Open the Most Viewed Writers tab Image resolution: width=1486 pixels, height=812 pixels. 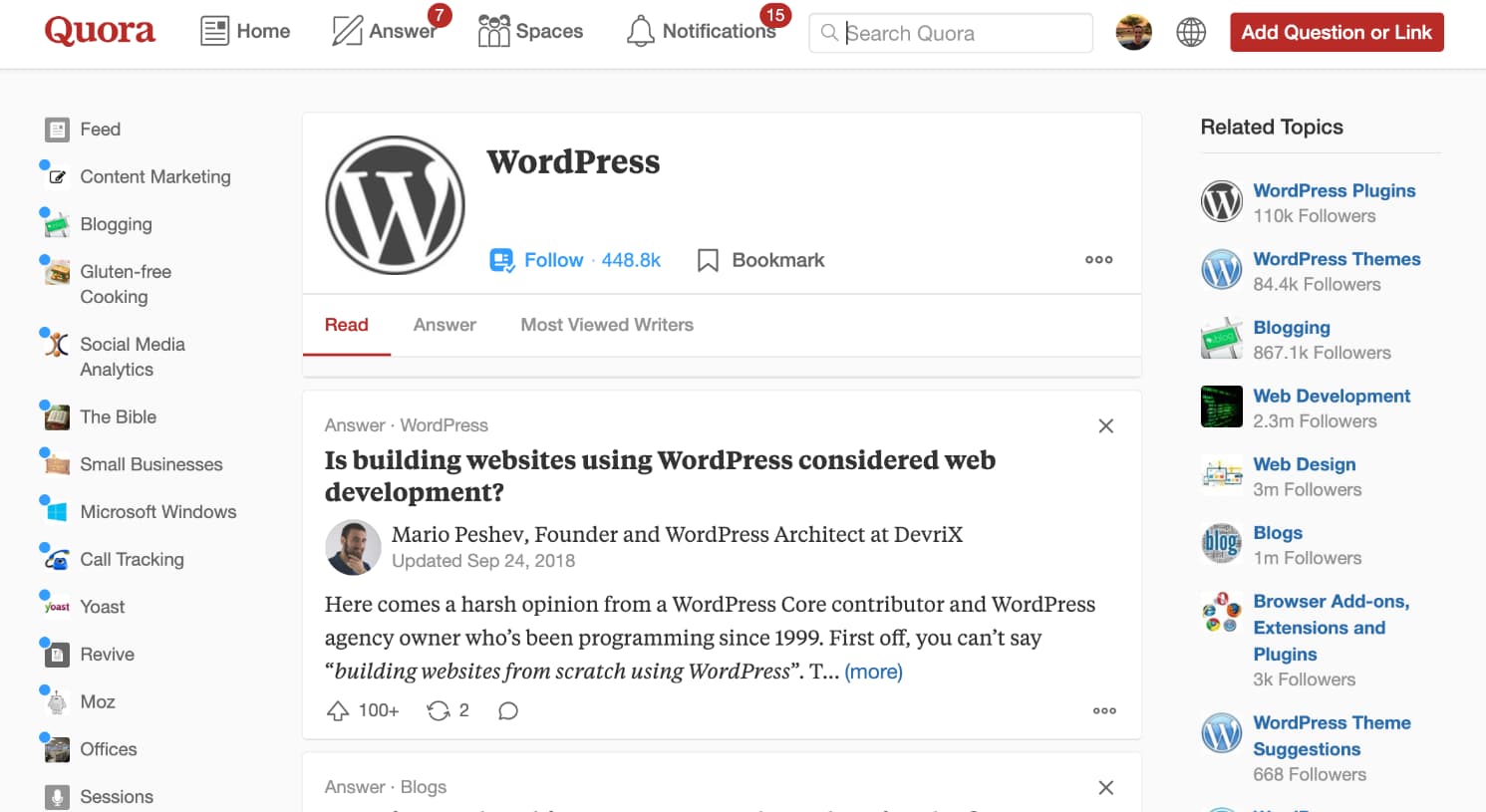tap(606, 325)
